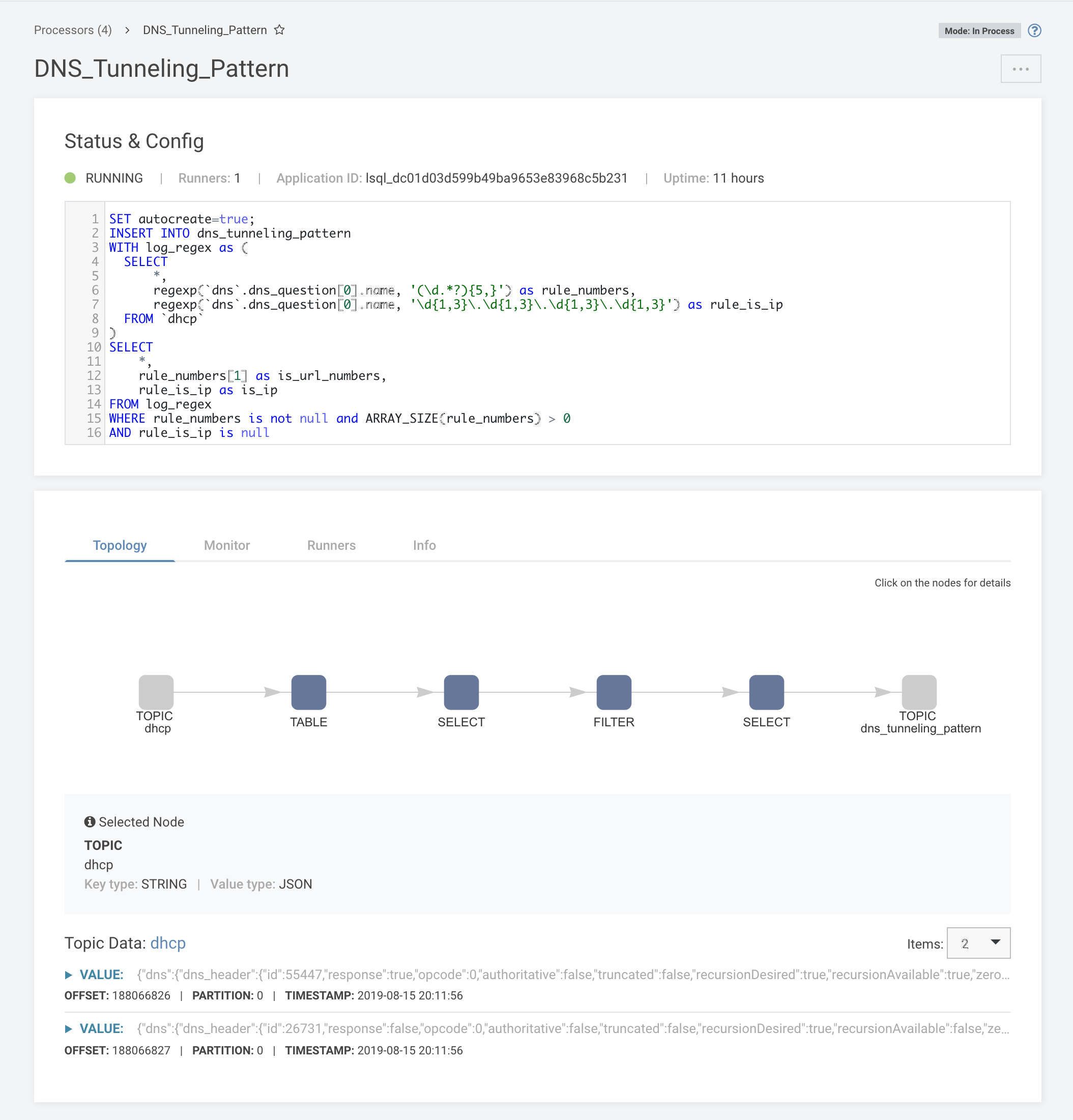Viewport: 1073px width, 1120px height.
Task: Select the TOPIC dns_tunneling_pattern node
Action: pyautogui.click(x=919, y=692)
